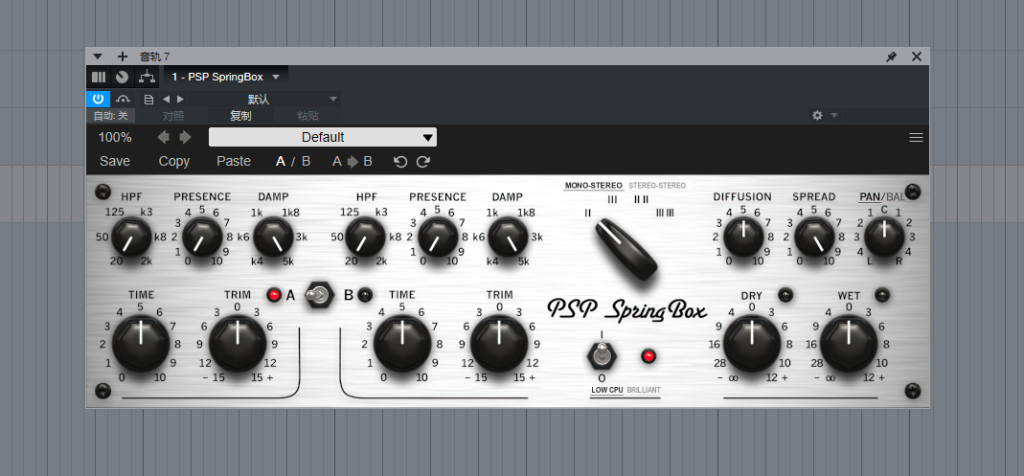Image resolution: width=1024 pixels, height=476 pixels.
Task: Select BRILLIANT mode
Action: click(643, 390)
